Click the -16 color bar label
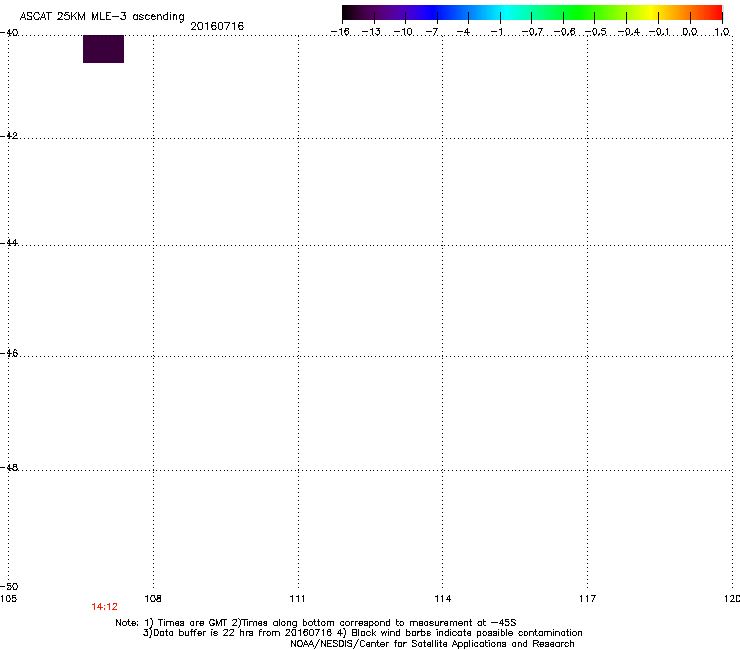Screen dimensions: 740x650 pyautogui.click(x=340, y=32)
